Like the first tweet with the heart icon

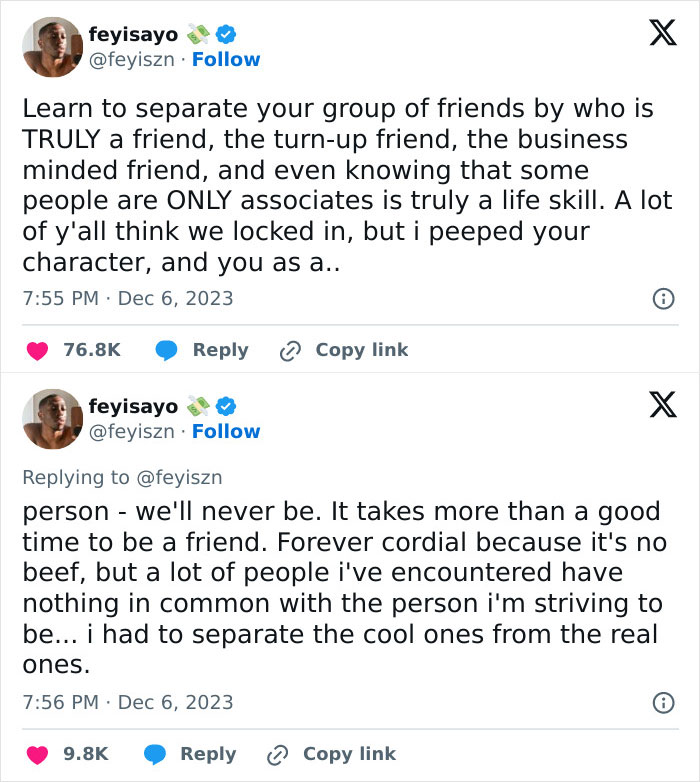(x=37, y=350)
